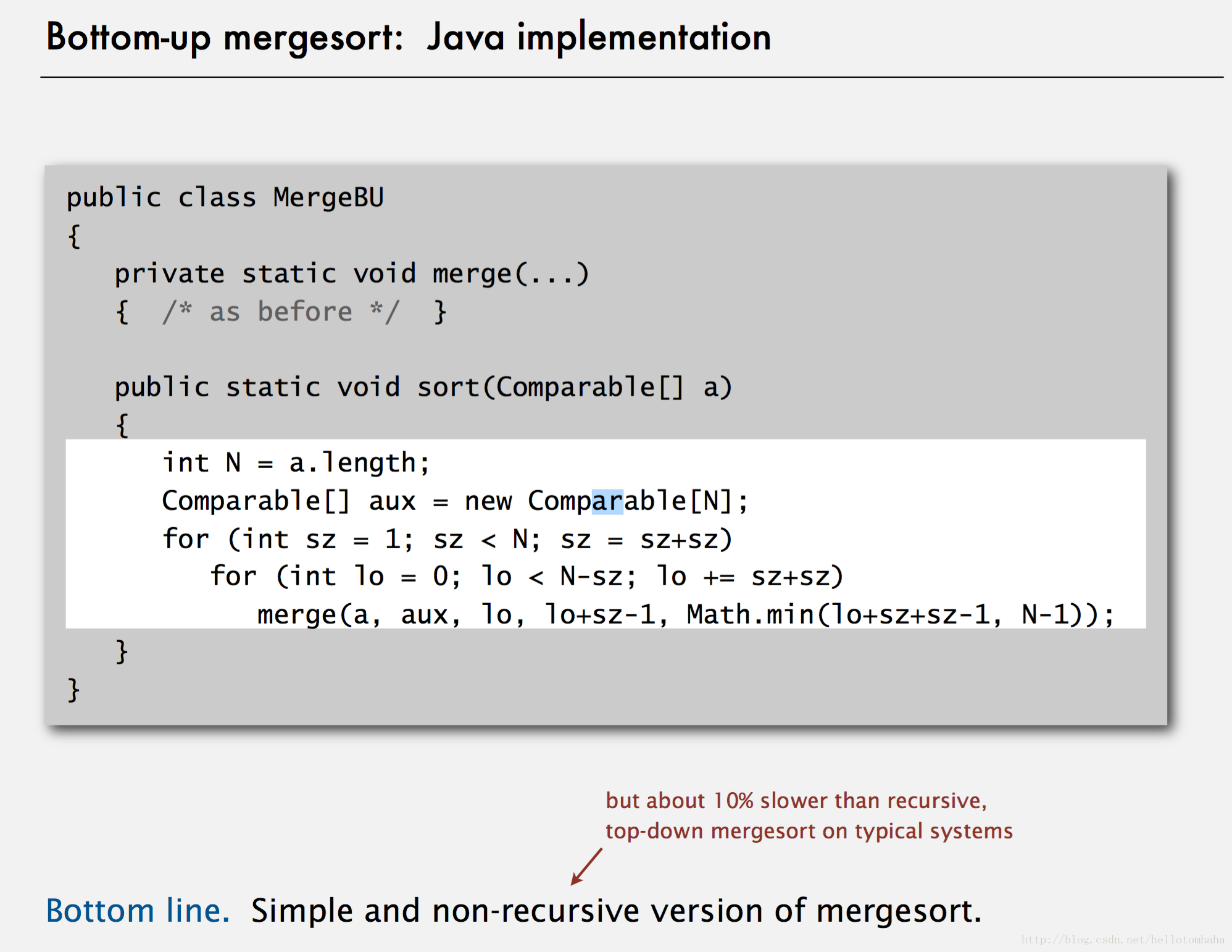Click the line 'private static void merge(...)'

point(352,274)
